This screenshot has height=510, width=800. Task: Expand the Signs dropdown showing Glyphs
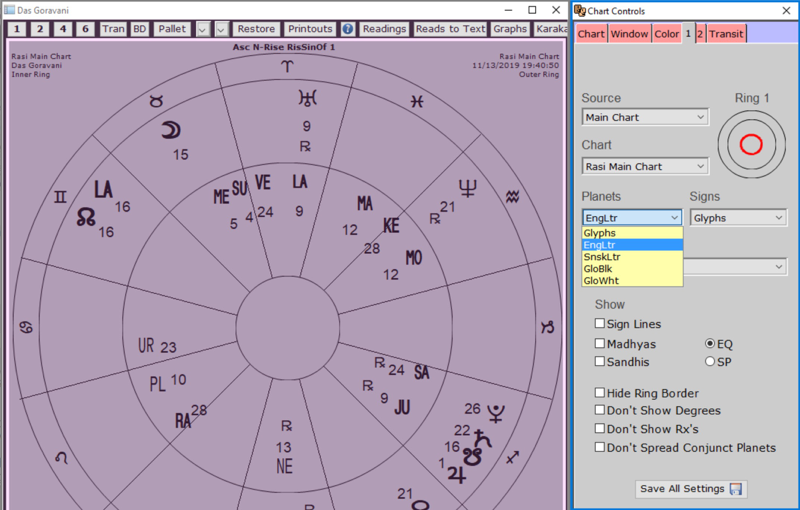[x=738, y=217]
